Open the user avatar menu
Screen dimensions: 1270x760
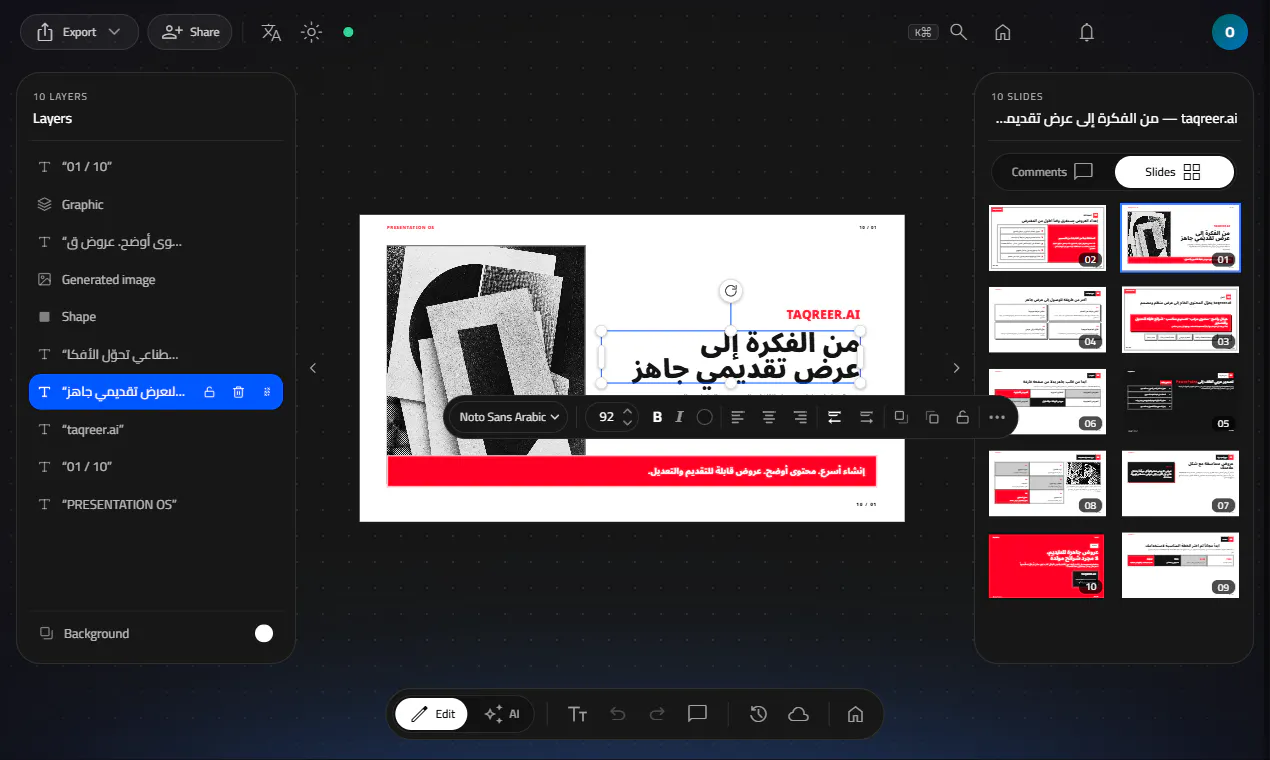tap(1229, 32)
